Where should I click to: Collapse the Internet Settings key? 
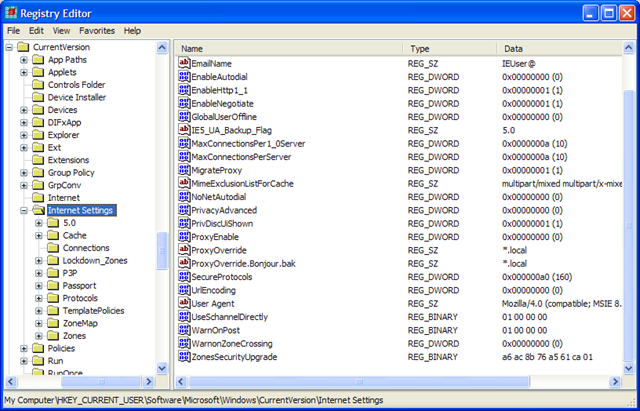click(x=24, y=211)
